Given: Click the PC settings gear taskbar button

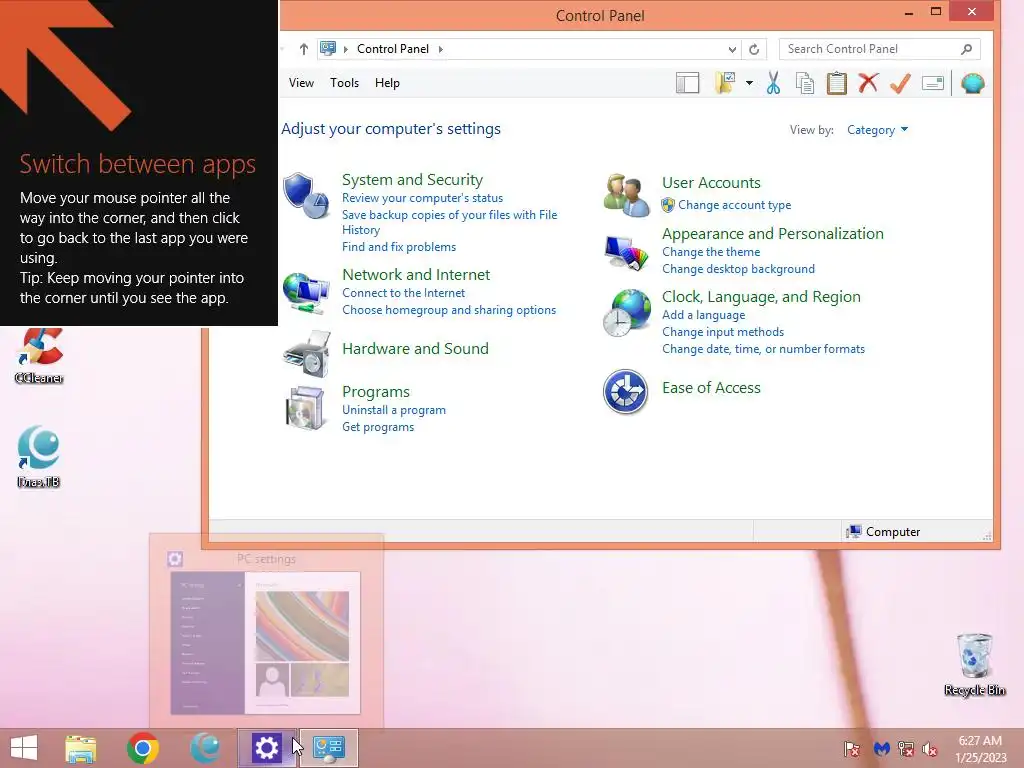Looking at the screenshot, I should (266, 748).
